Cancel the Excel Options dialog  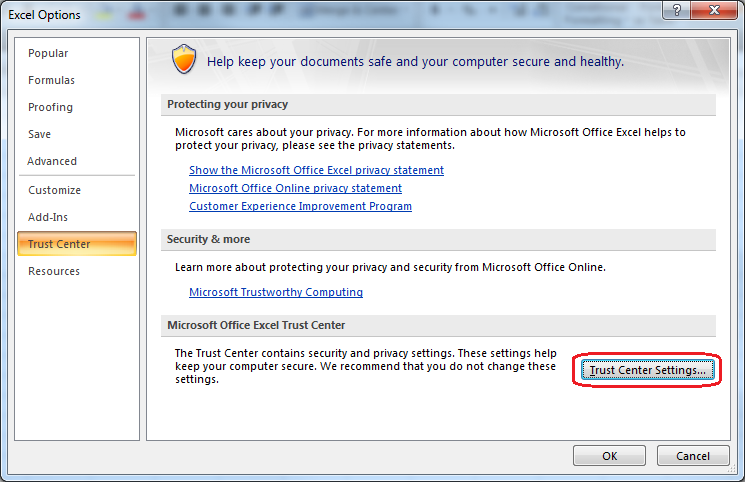(x=693, y=456)
